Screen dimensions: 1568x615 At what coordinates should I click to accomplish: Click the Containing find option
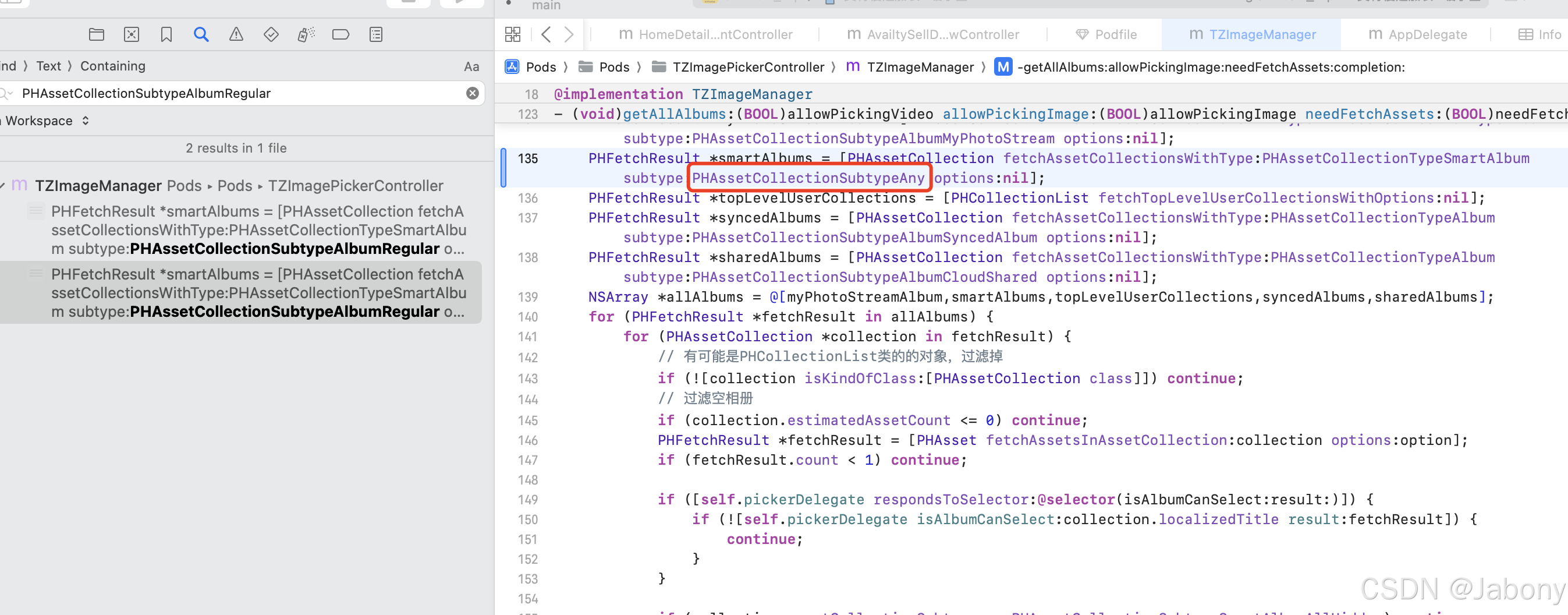112,66
